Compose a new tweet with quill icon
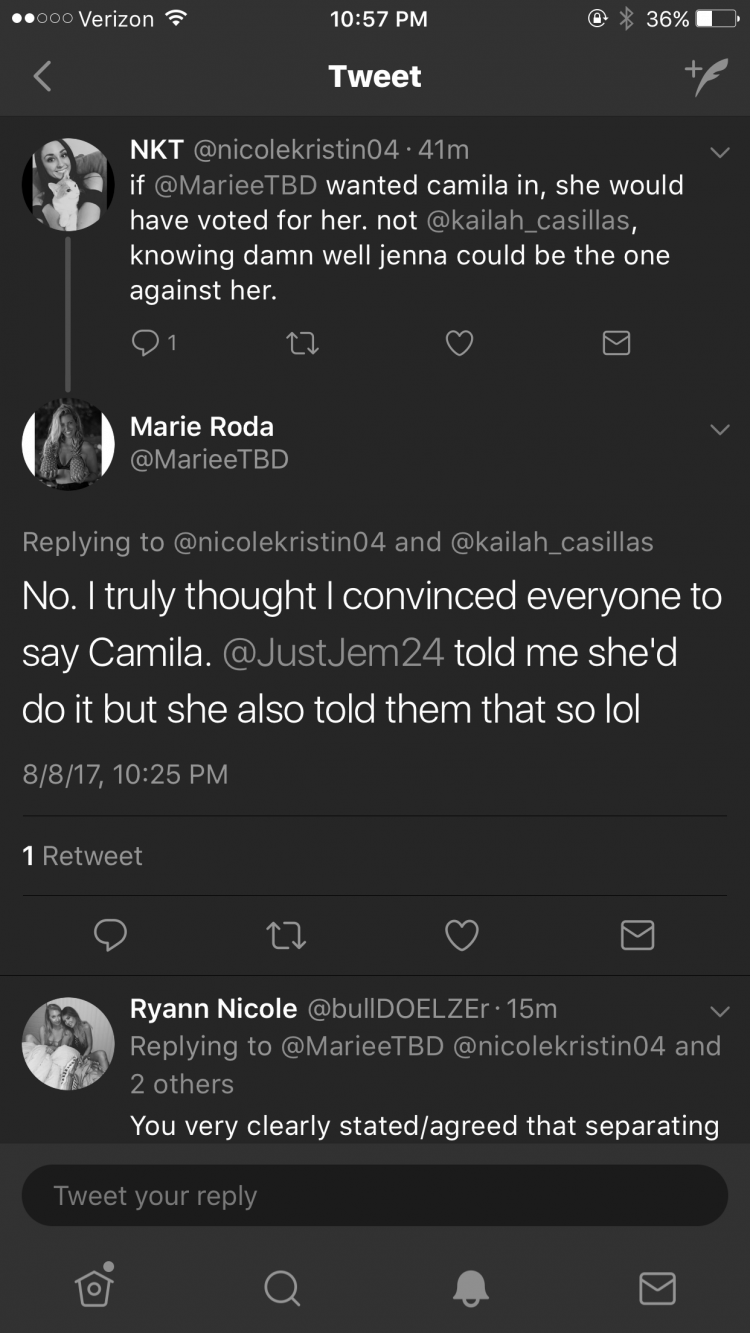Screen dimensions: 750x1333 pos(706,76)
